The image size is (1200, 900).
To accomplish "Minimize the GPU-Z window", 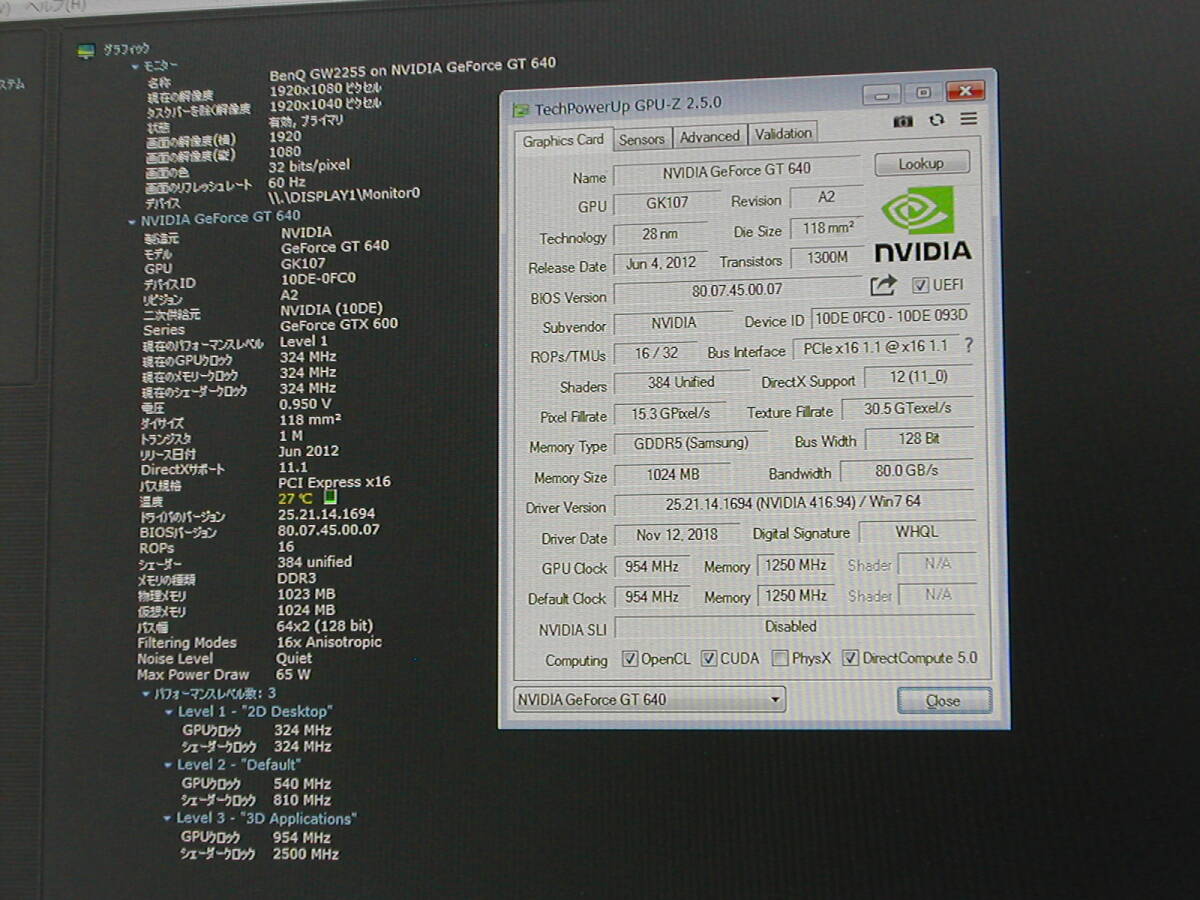I will click(881, 95).
